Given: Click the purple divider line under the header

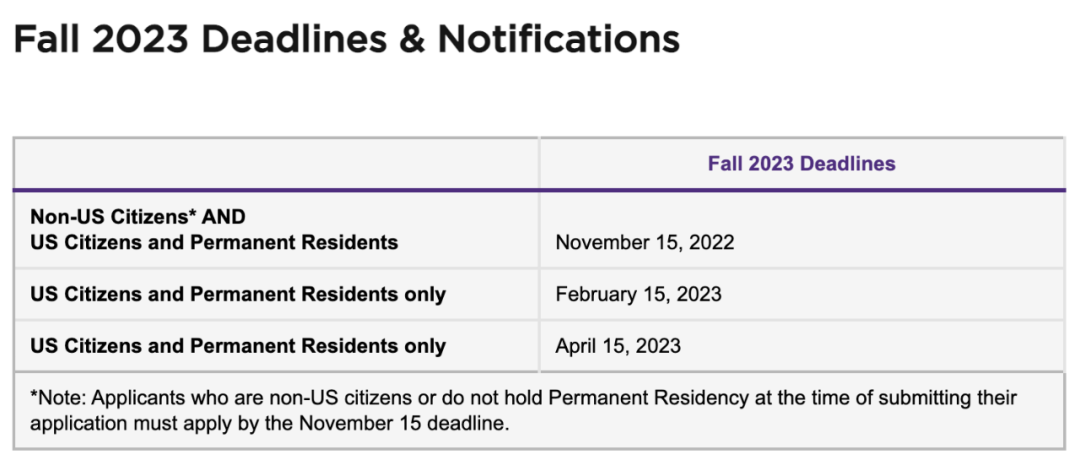Looking at the screenshot, I should point(539,189).
